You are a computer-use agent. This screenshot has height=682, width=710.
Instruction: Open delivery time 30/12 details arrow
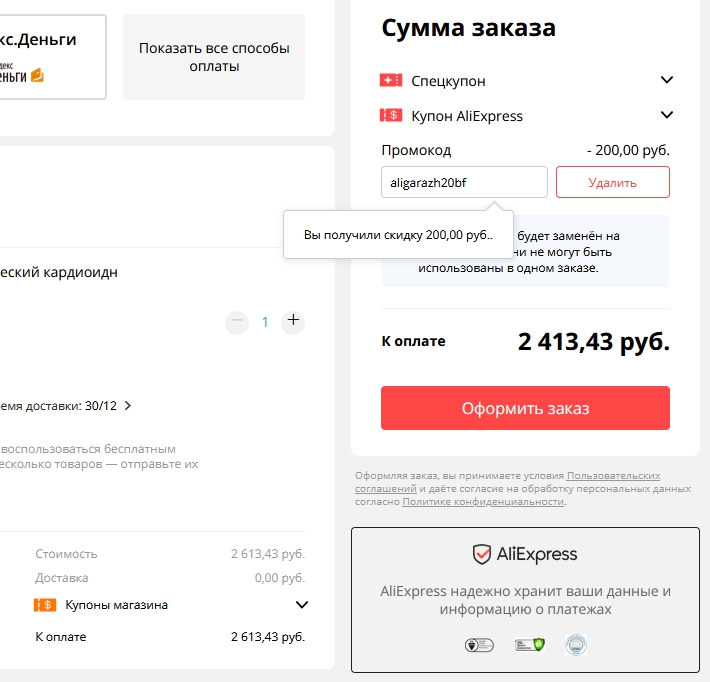point(128,406)
